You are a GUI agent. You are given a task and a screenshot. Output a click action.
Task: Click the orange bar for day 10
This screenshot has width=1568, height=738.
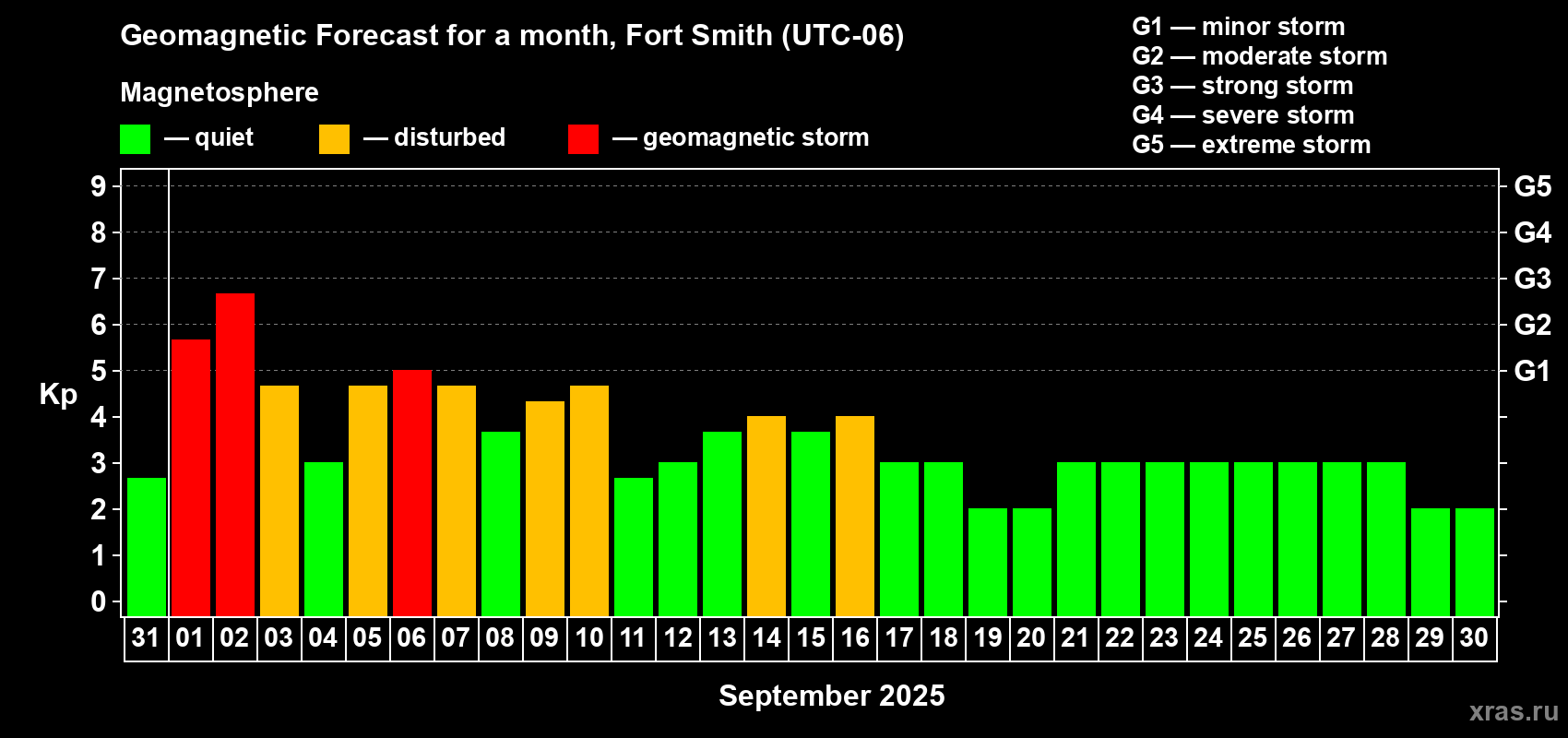(589, 501)
